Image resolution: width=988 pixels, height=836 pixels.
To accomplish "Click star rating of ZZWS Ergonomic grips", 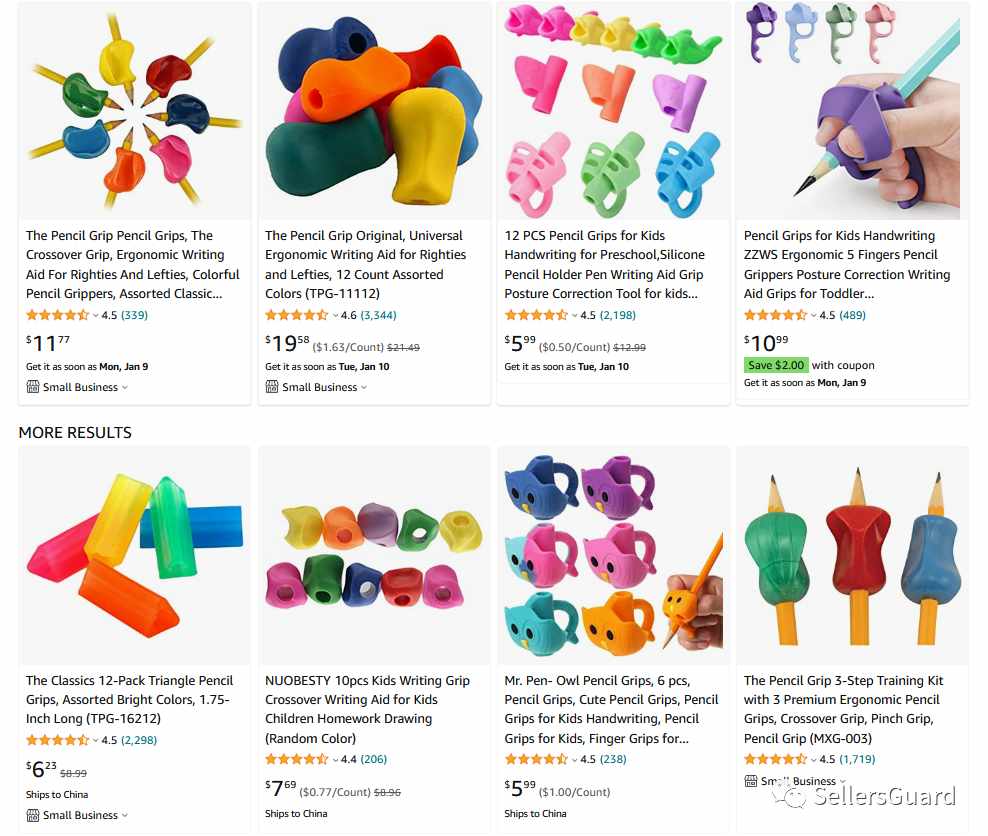I will tap(776, 315).
